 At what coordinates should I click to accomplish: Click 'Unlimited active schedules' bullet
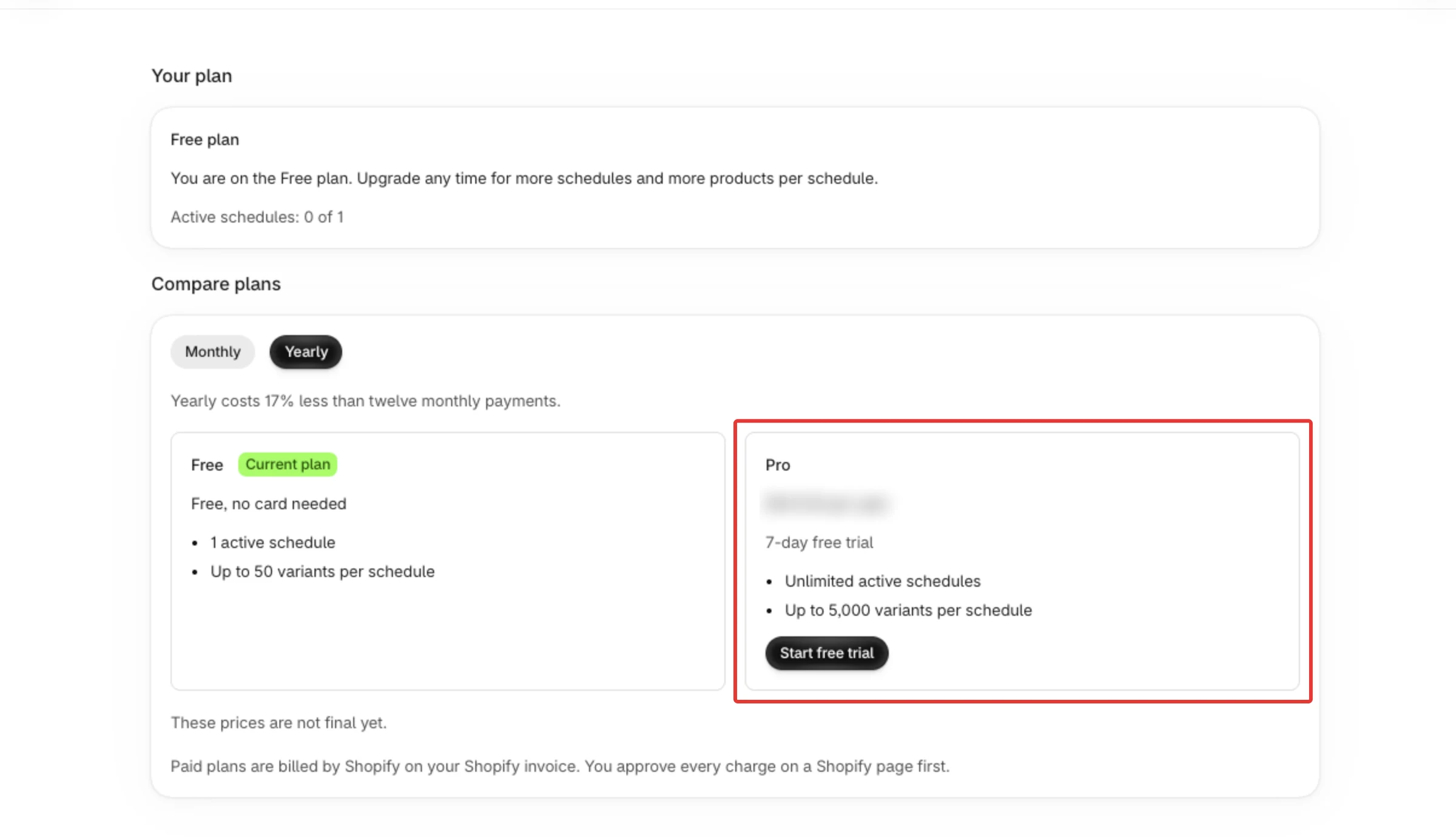click(883, 581)
